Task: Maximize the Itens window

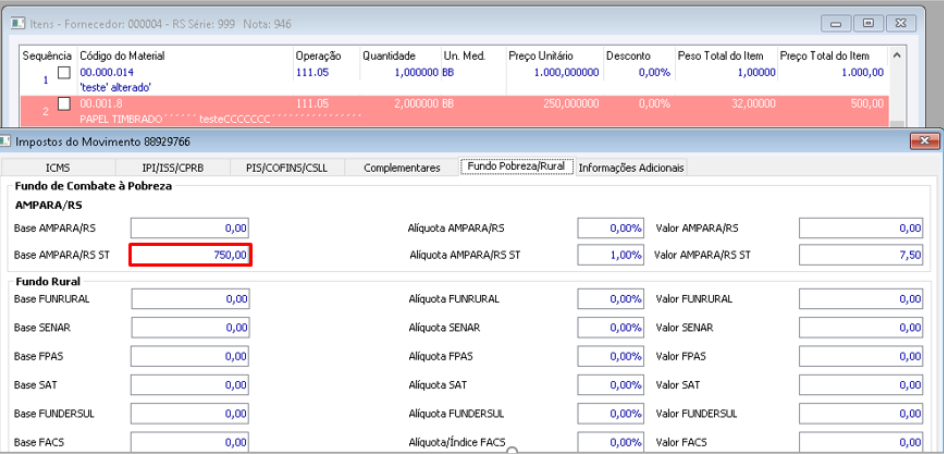Action: click(x=868, y=23)
